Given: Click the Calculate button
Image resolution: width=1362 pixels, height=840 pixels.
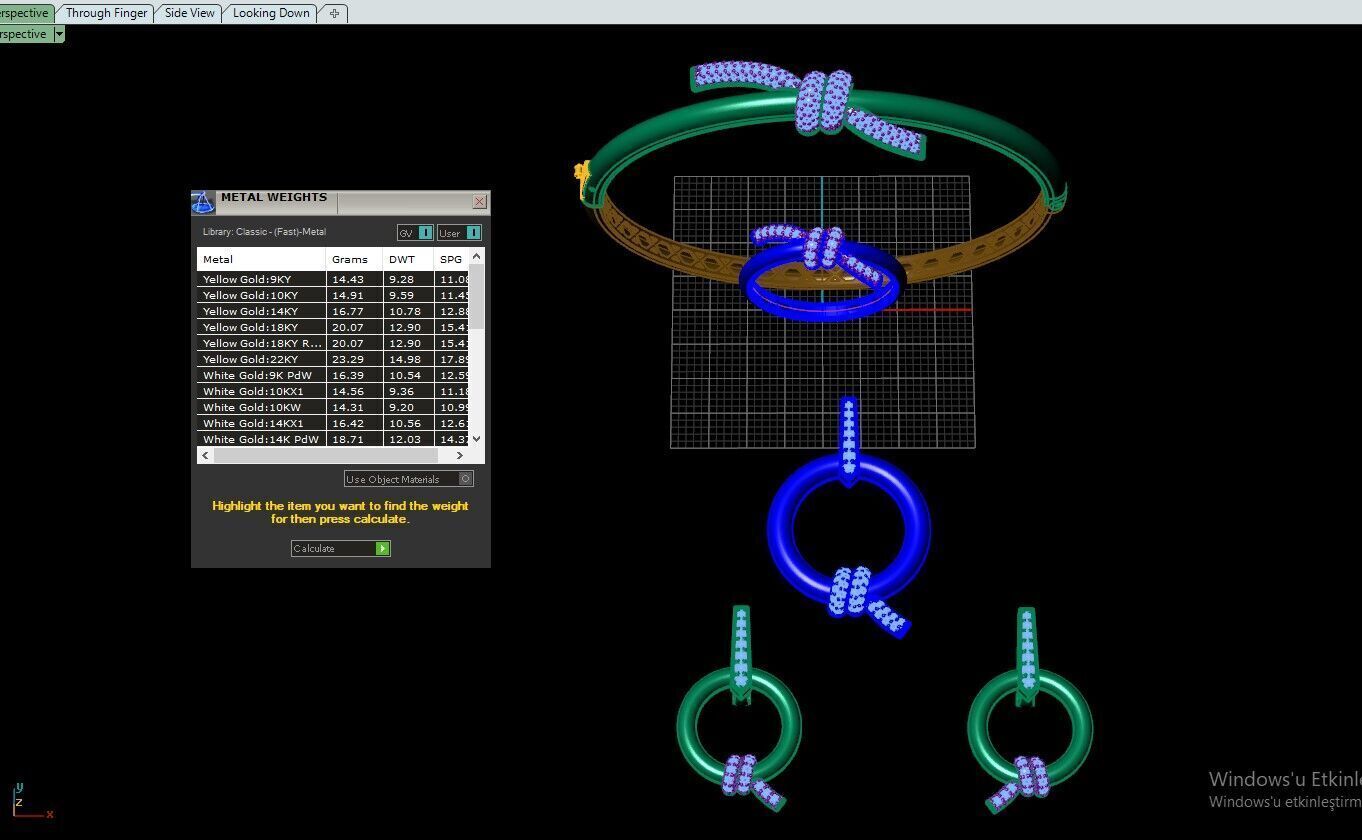Looking at the screenshot, I should (340, 548).
